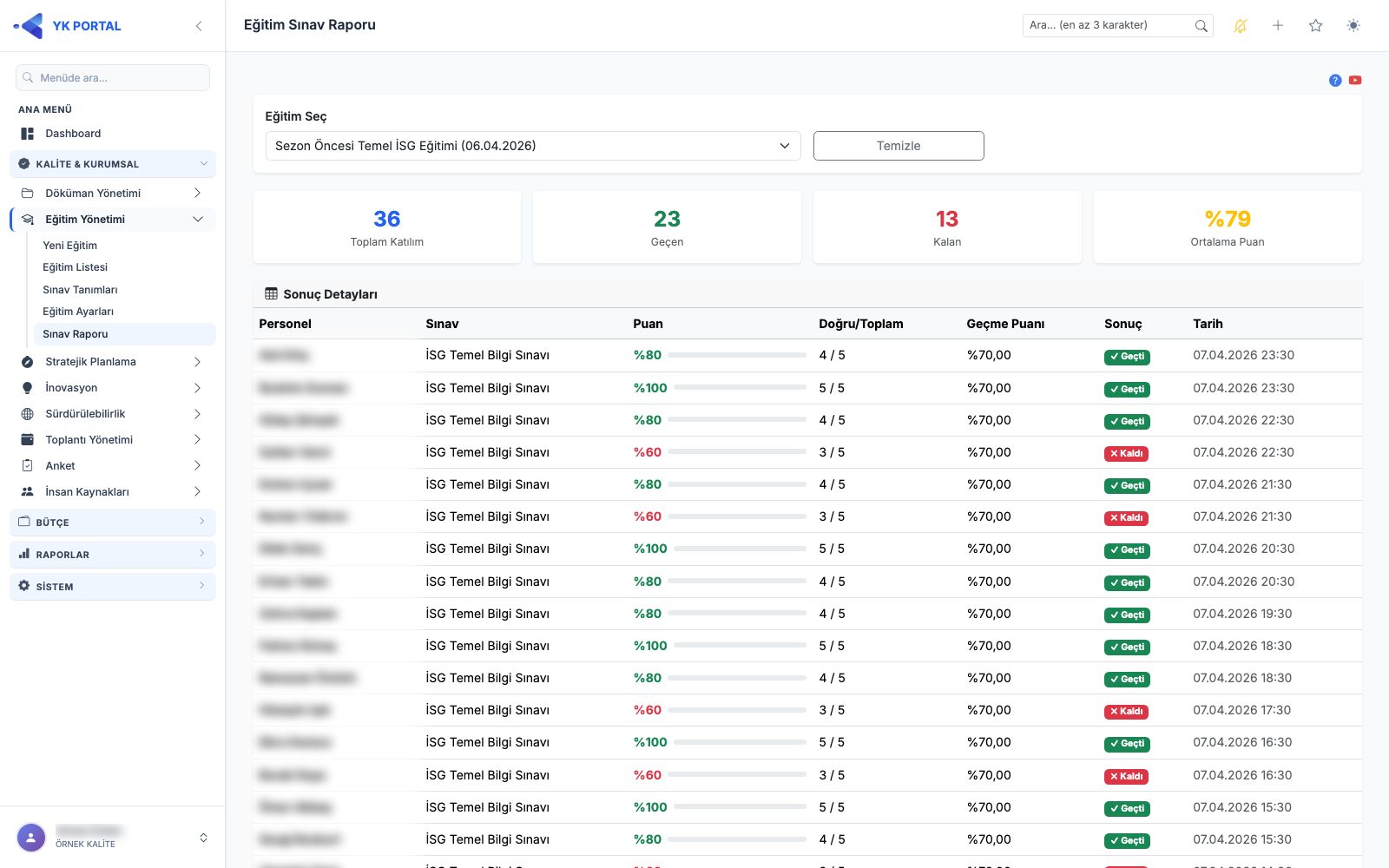Click the Ortalama Puan %79 card

[1228, 227]
